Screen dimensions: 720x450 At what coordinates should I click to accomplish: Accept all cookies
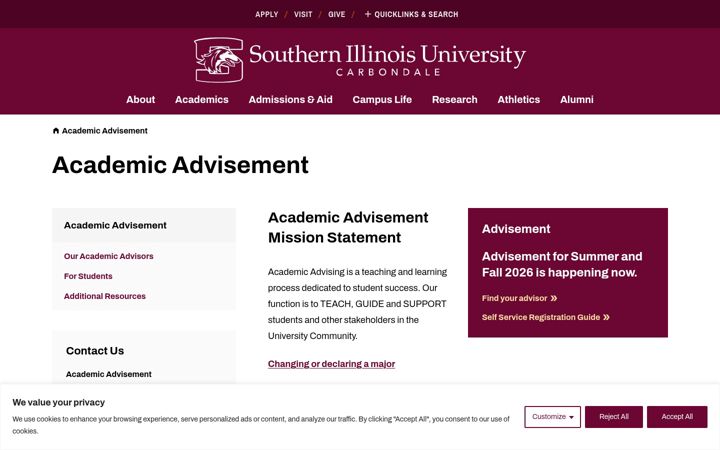pyautogui.click(x=677, y=417)
